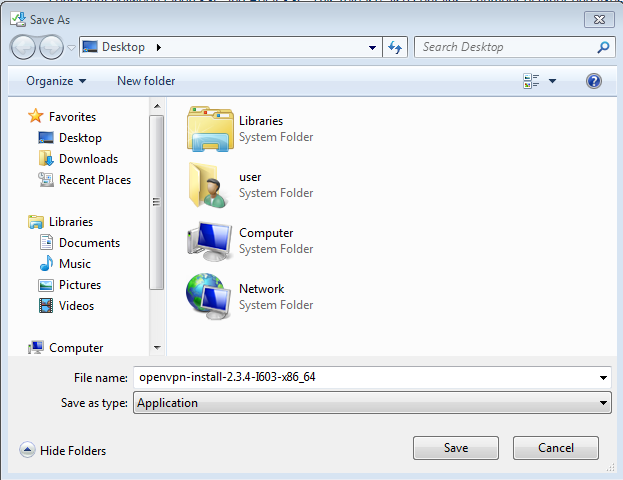Image resolution: width=623 pixels, height=480 pixels.
Task: Open the view options dropdown arrow
Action: (552, 81)
